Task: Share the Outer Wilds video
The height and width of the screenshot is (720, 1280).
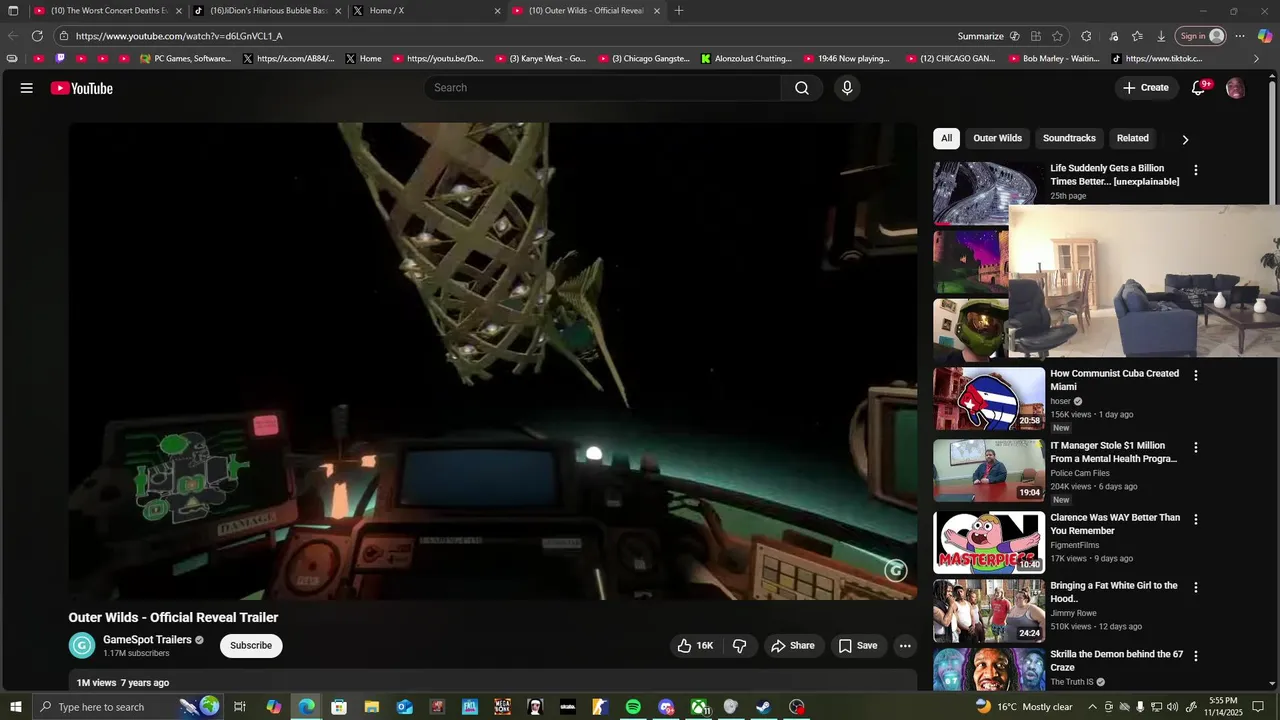Action: coord(792,646)
